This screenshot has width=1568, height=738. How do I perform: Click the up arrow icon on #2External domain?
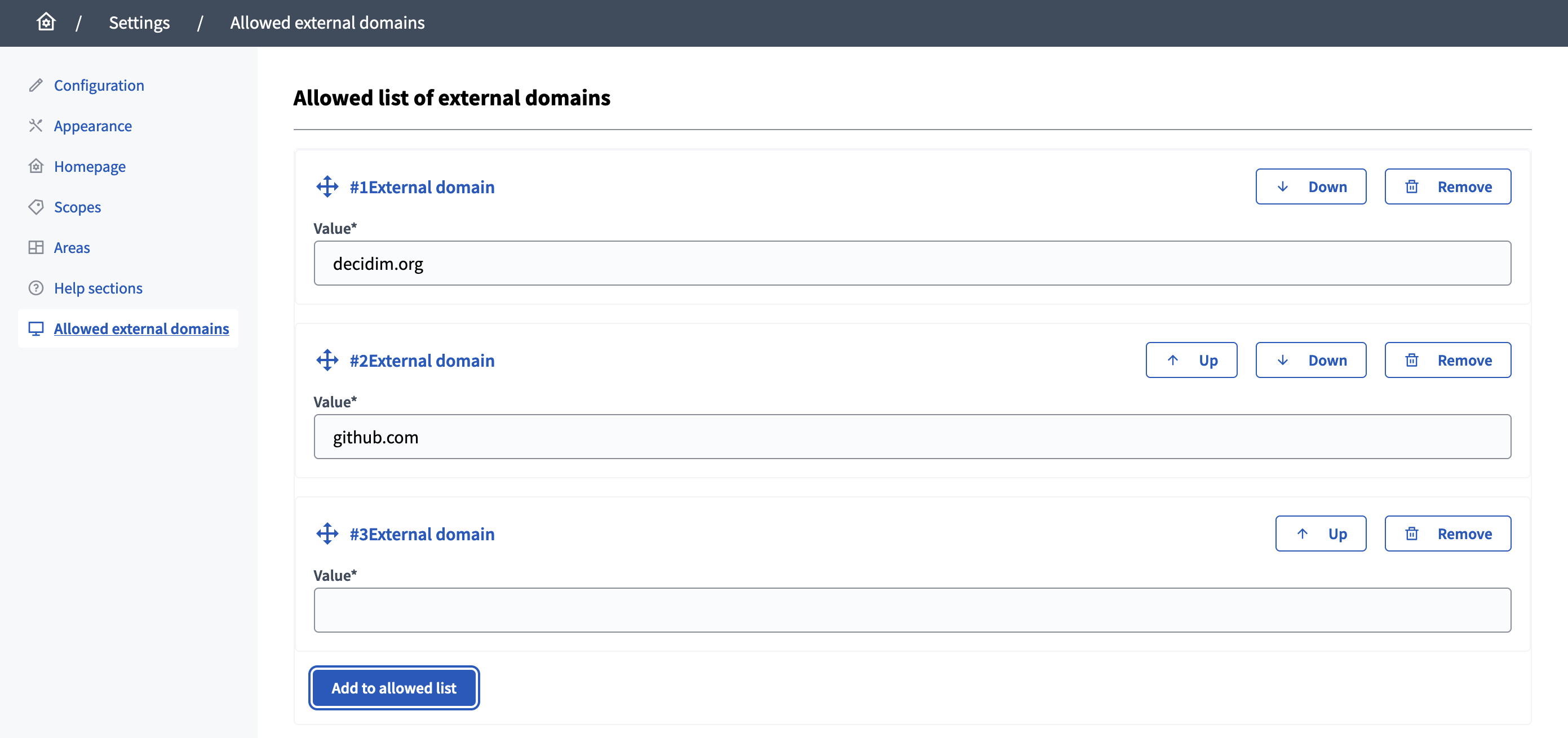coord(1172,359)
